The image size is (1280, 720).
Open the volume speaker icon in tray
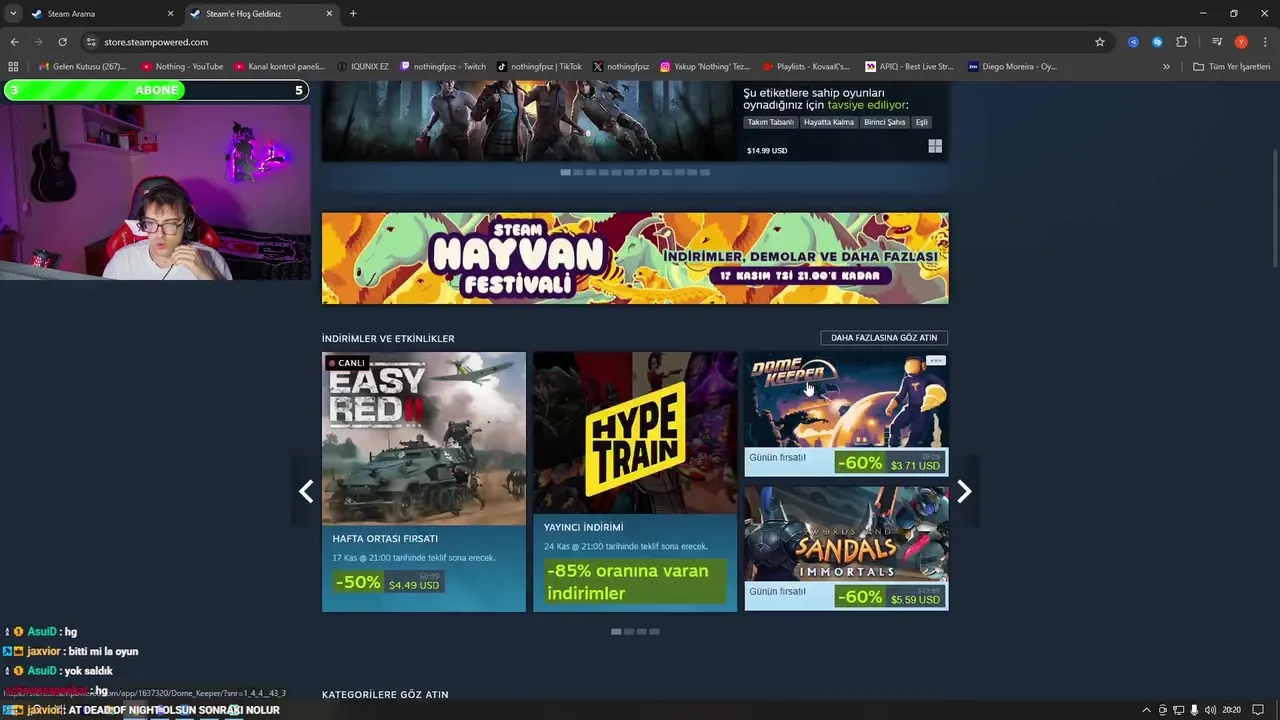pos(1210,710)
